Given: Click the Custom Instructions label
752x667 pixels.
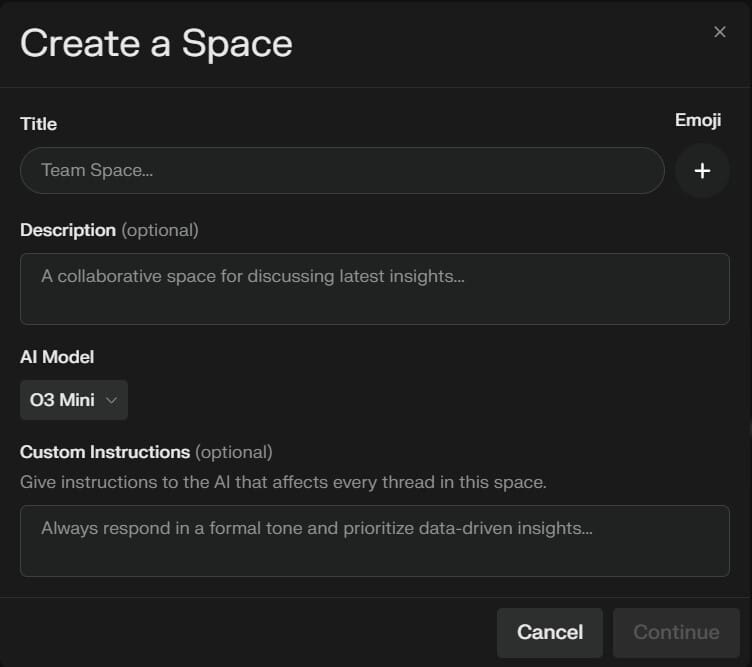Looking at the screenshot, I should 105,452.
